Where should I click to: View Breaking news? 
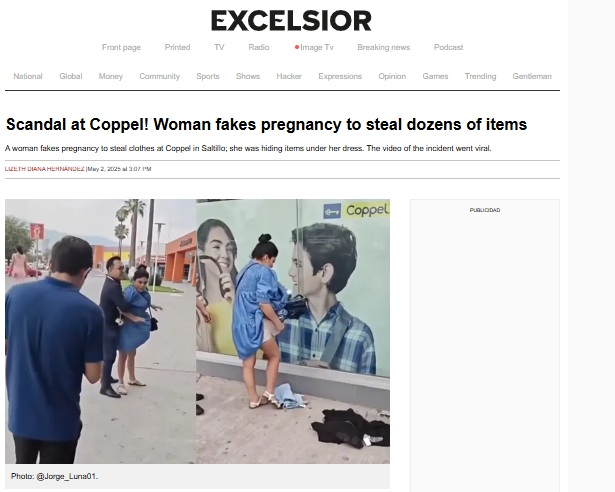384,47
